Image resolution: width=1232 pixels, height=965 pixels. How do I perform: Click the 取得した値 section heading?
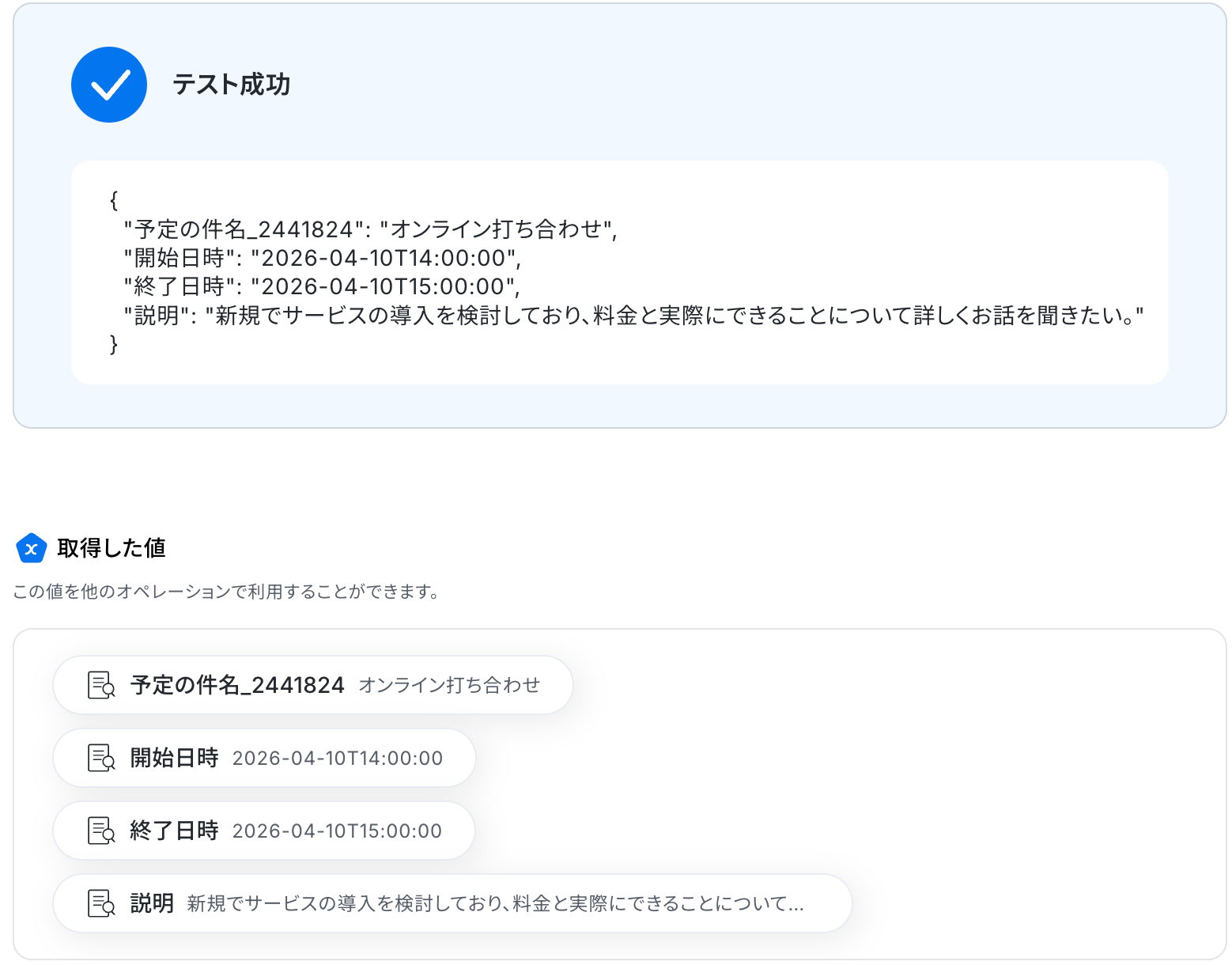[111, 548]
